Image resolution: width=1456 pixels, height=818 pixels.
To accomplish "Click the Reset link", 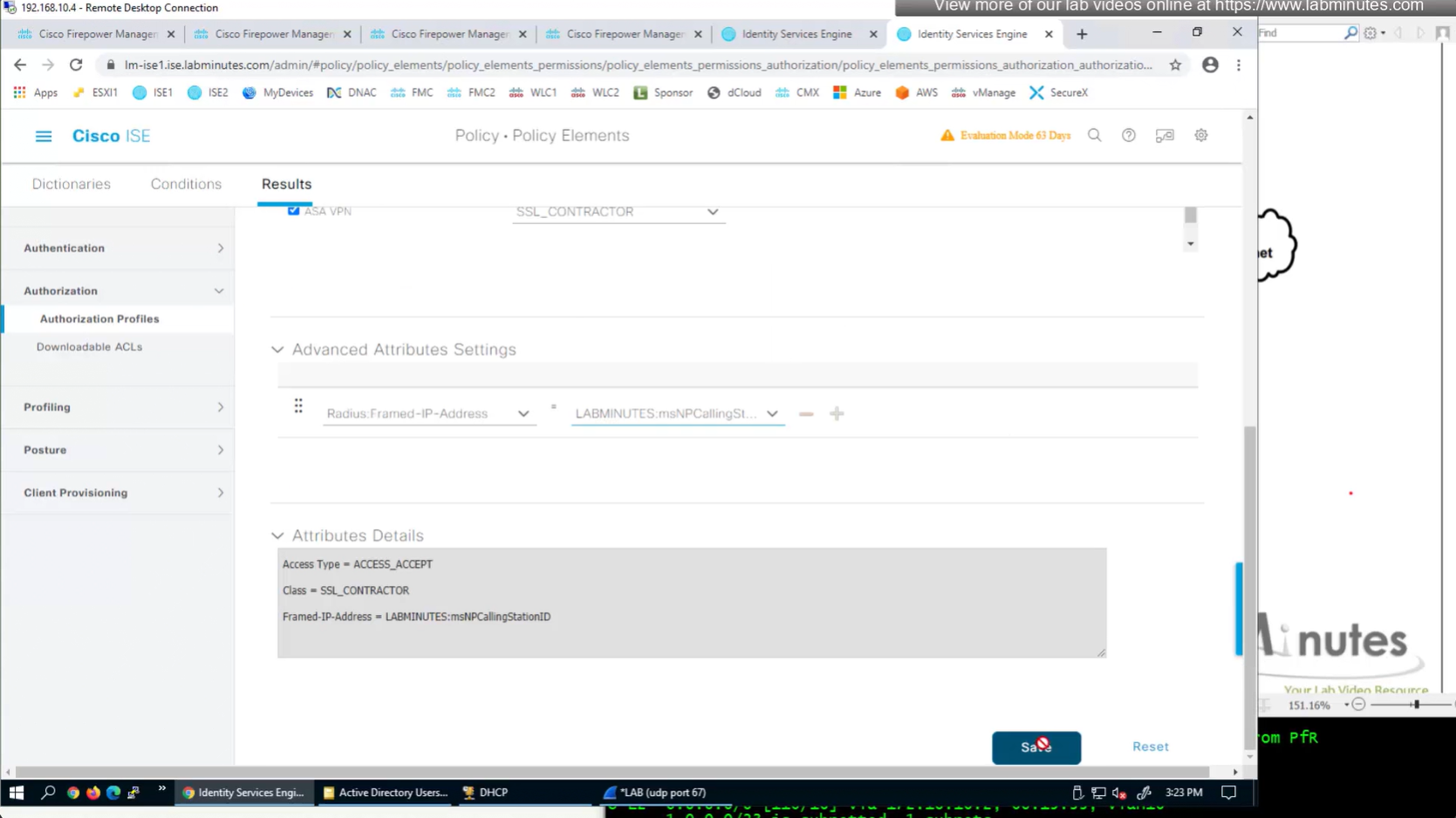I will [x=1150, y=746].
